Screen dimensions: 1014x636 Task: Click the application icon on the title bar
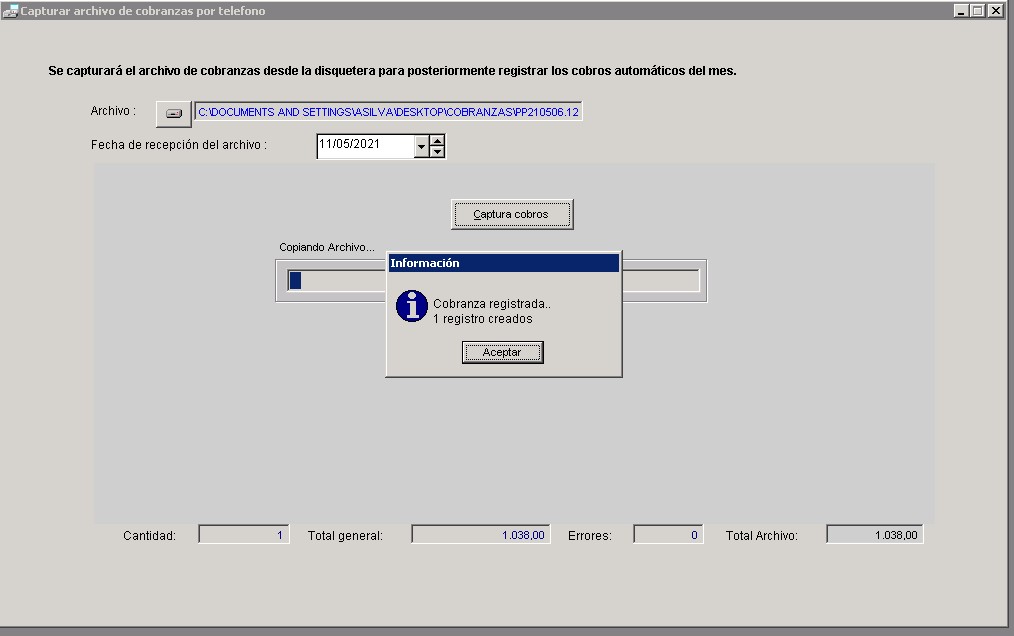pos(9,10)
